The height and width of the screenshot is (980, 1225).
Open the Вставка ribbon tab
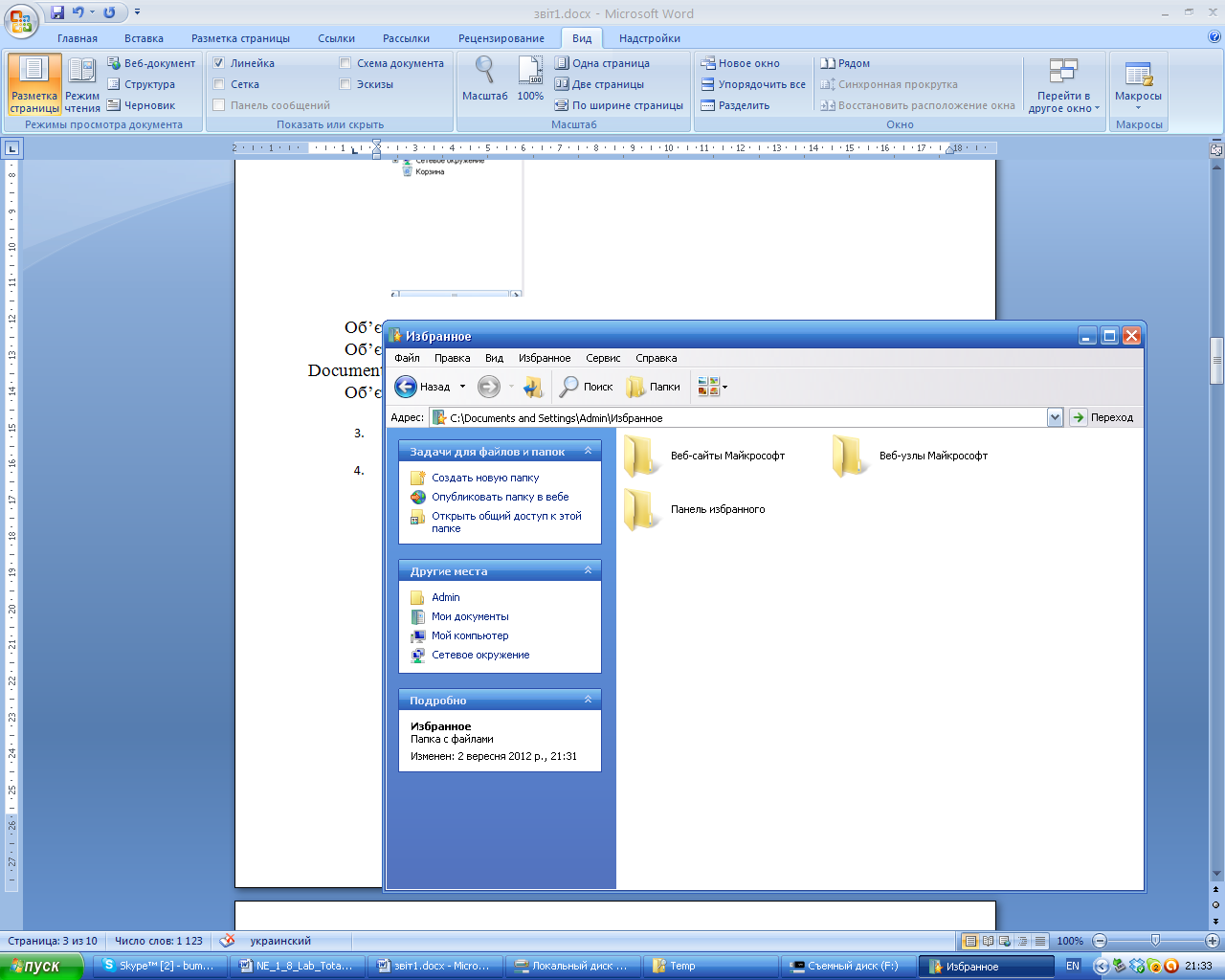tap(144, 38)
